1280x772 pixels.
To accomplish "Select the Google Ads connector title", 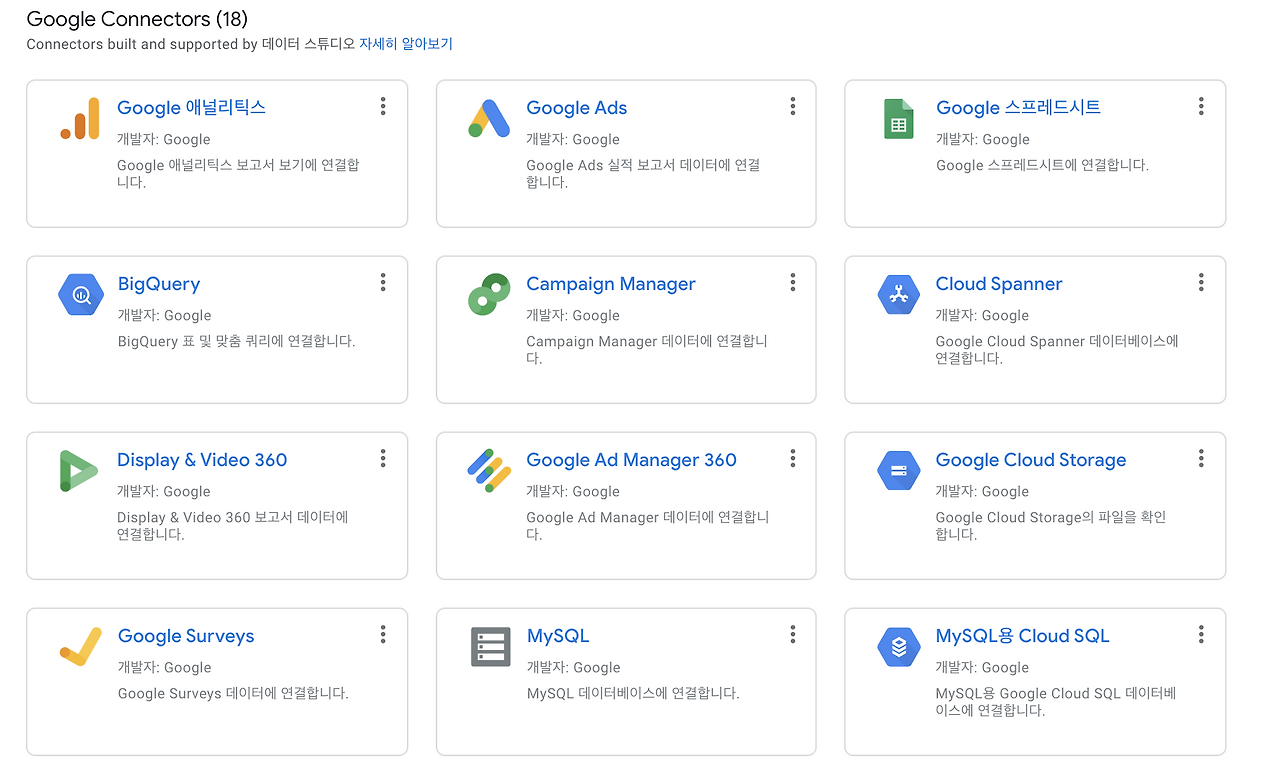I will pos(577,108).
